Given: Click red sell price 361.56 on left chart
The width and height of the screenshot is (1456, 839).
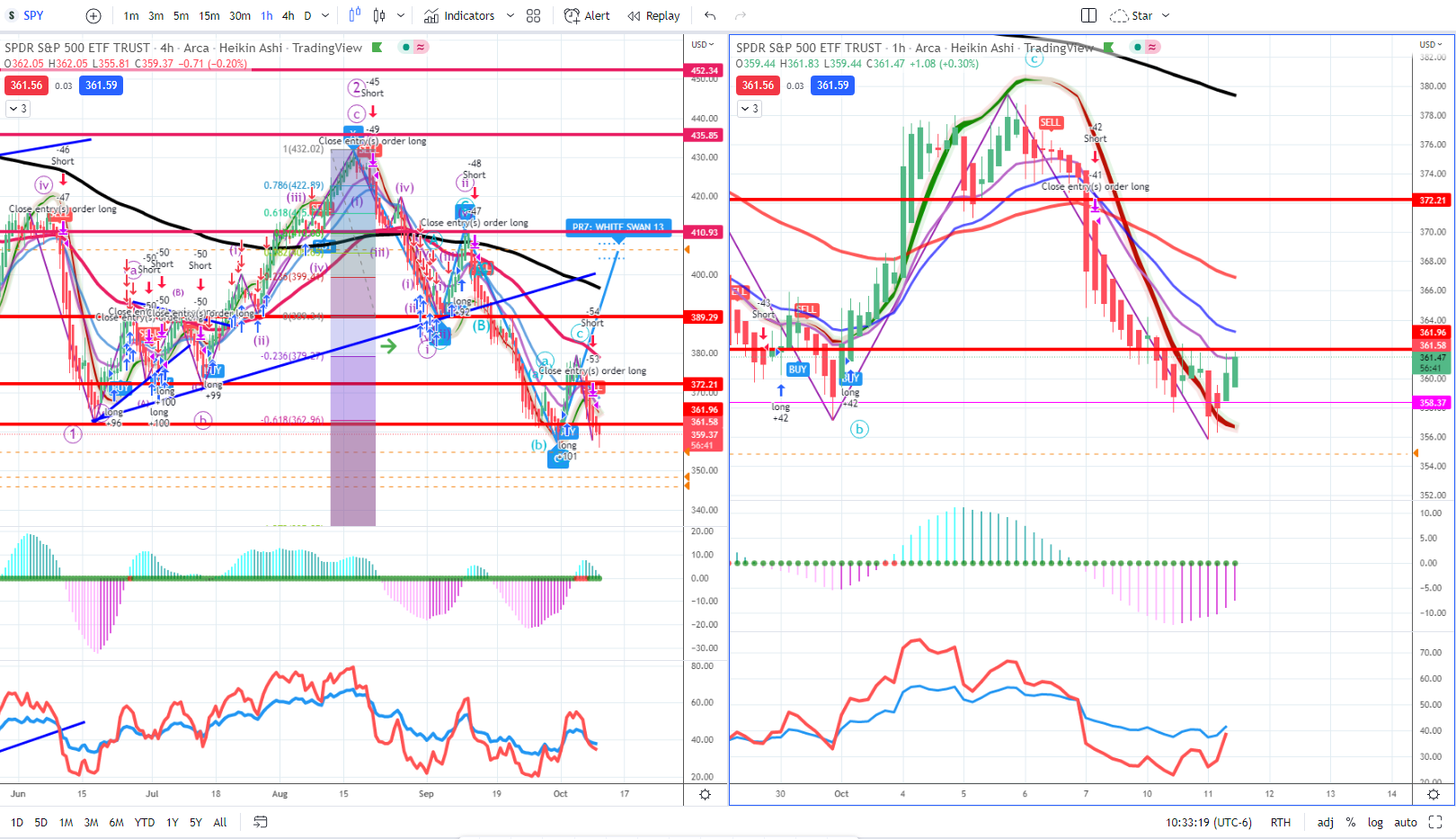Looking at the screenshot, I should point(26,85).
